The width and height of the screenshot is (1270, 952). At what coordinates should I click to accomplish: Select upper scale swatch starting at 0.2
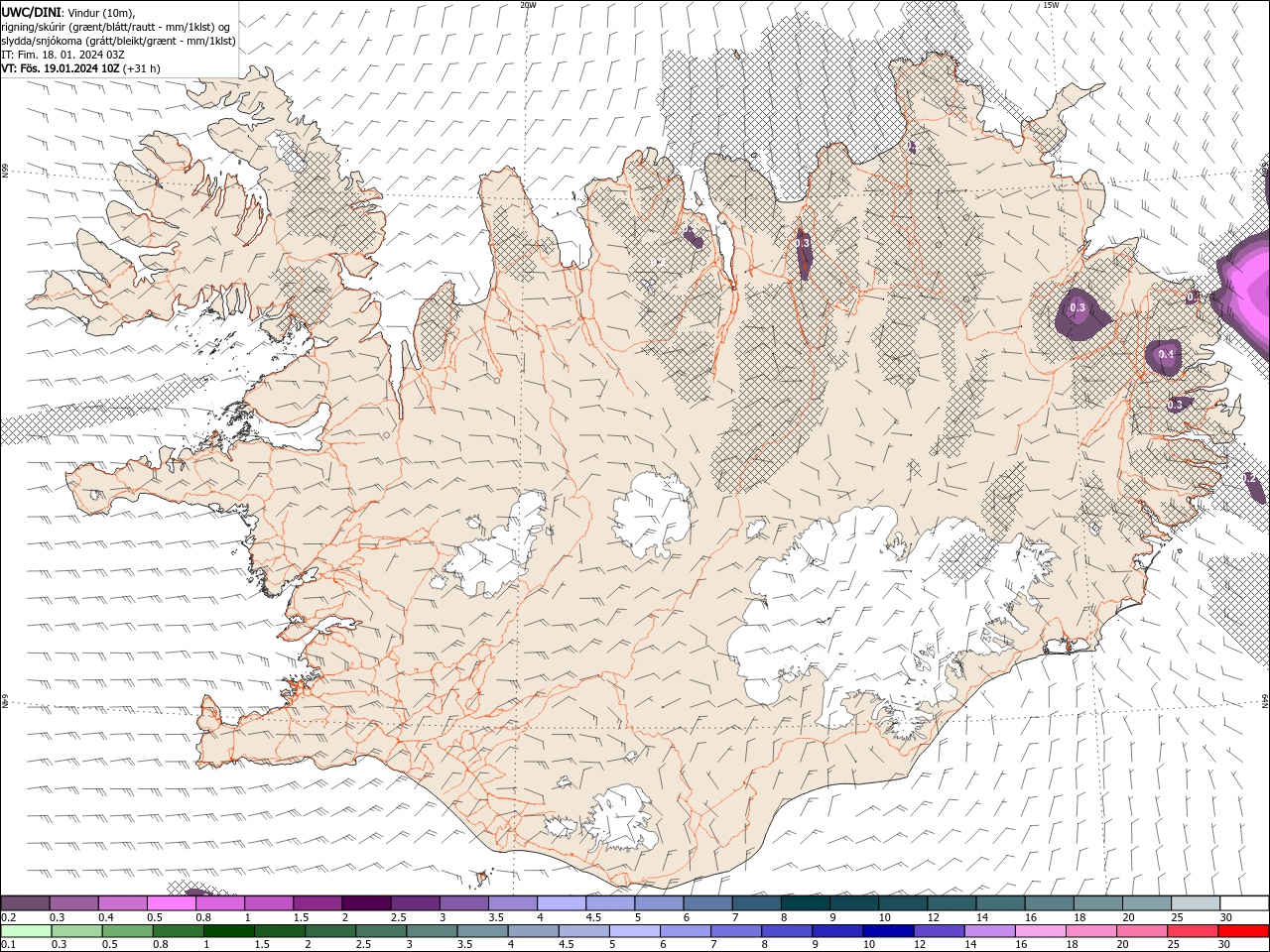pyautogui.click(x=25, y=903)
